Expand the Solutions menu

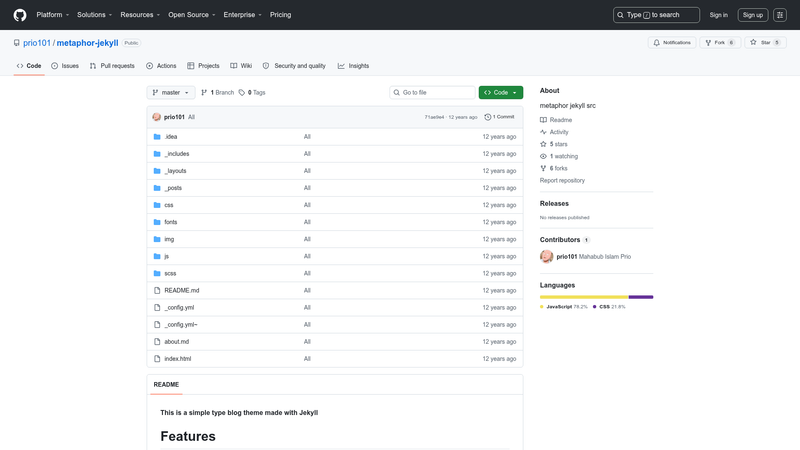(94, 15)
